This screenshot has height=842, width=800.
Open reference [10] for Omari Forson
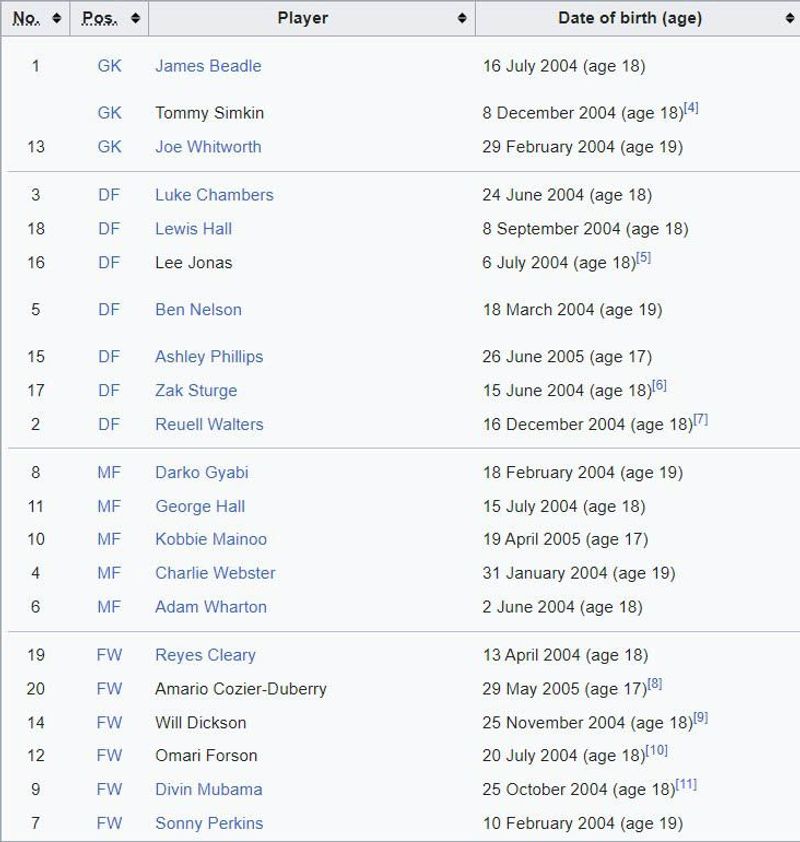(657, 751)
